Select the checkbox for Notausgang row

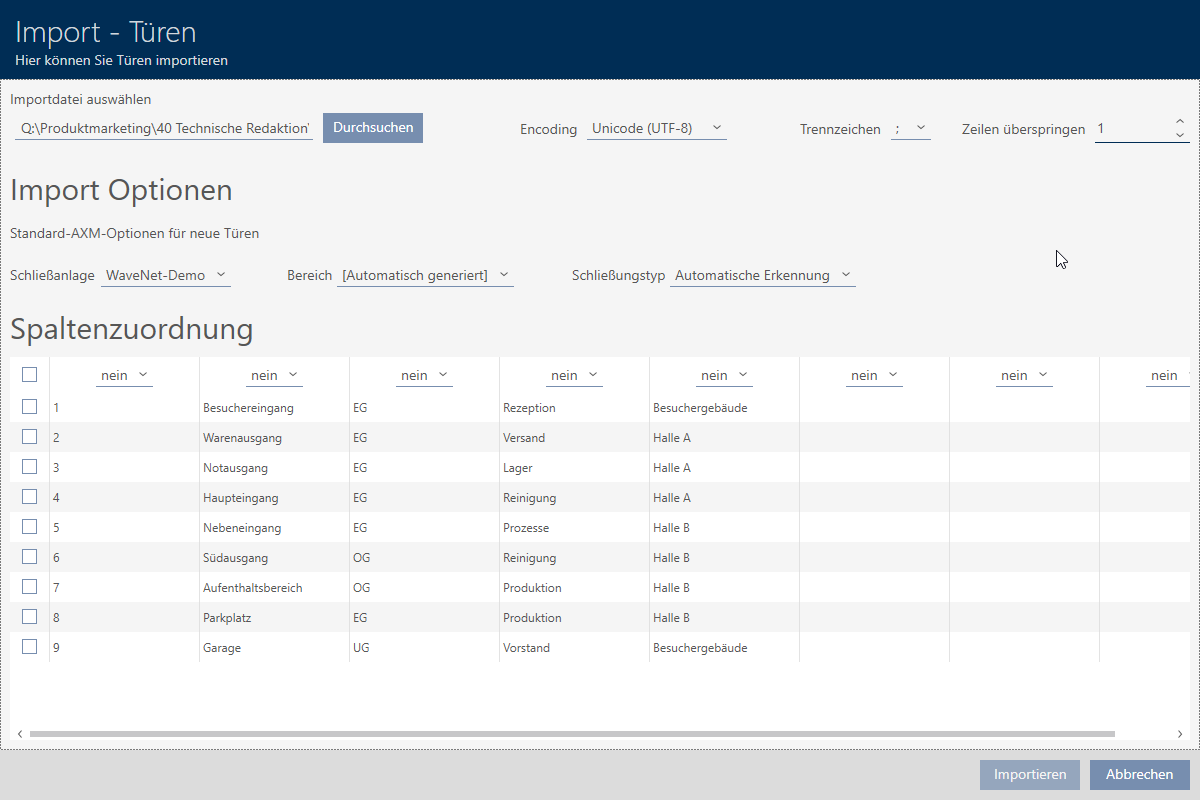coord(30,467)
